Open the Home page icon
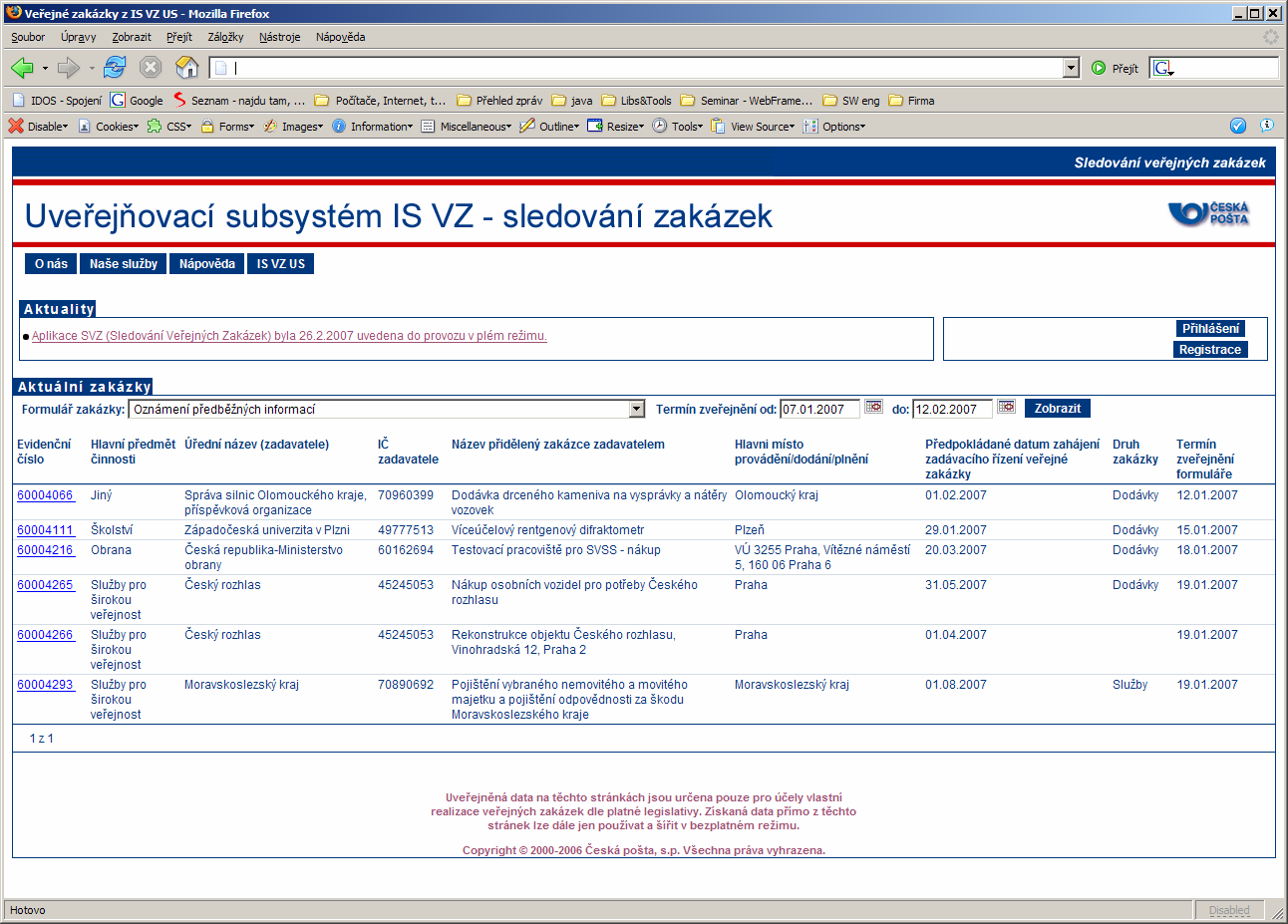 [x=186, y=68]
